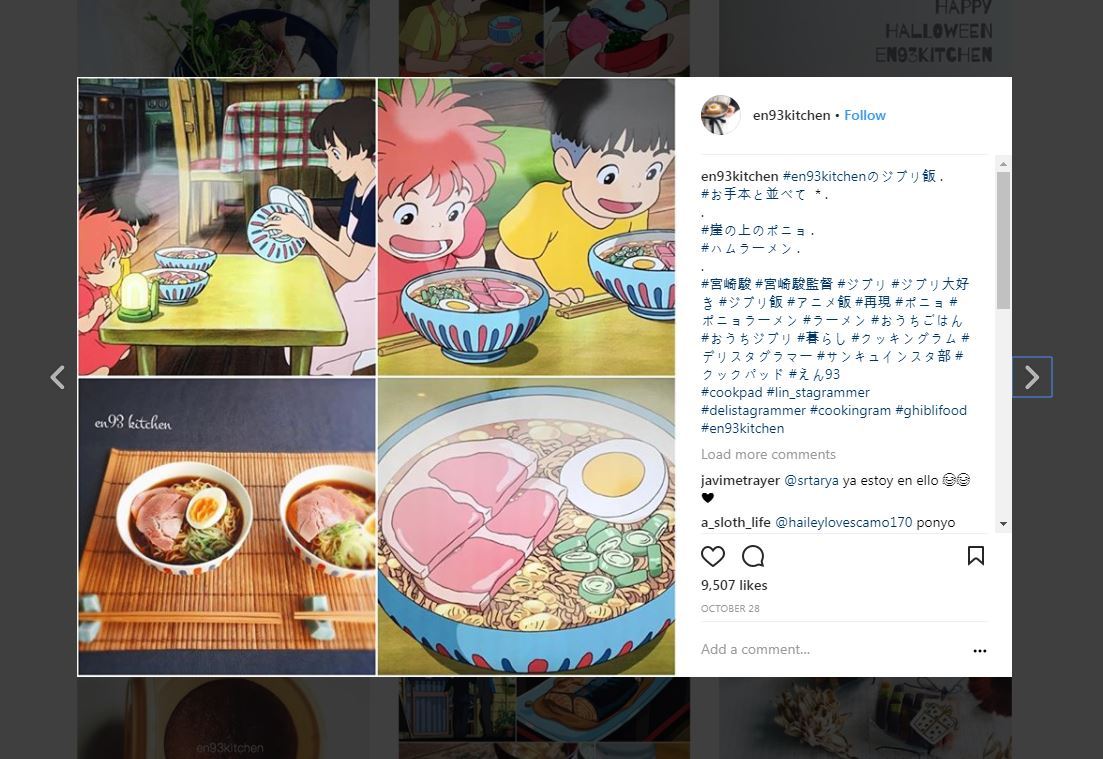Open the #cookpad hashtag link
The image size is (1103, 759).
(732, 393)
